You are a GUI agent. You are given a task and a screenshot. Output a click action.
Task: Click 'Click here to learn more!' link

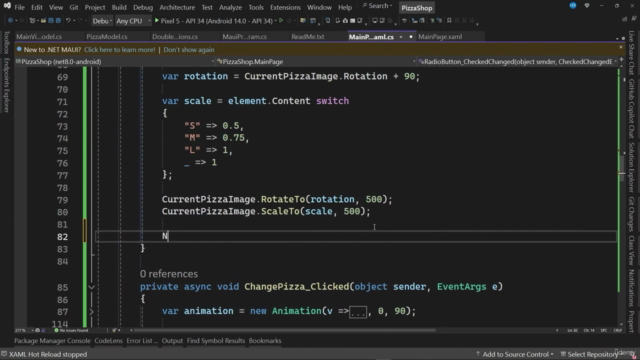coord(120,50)
